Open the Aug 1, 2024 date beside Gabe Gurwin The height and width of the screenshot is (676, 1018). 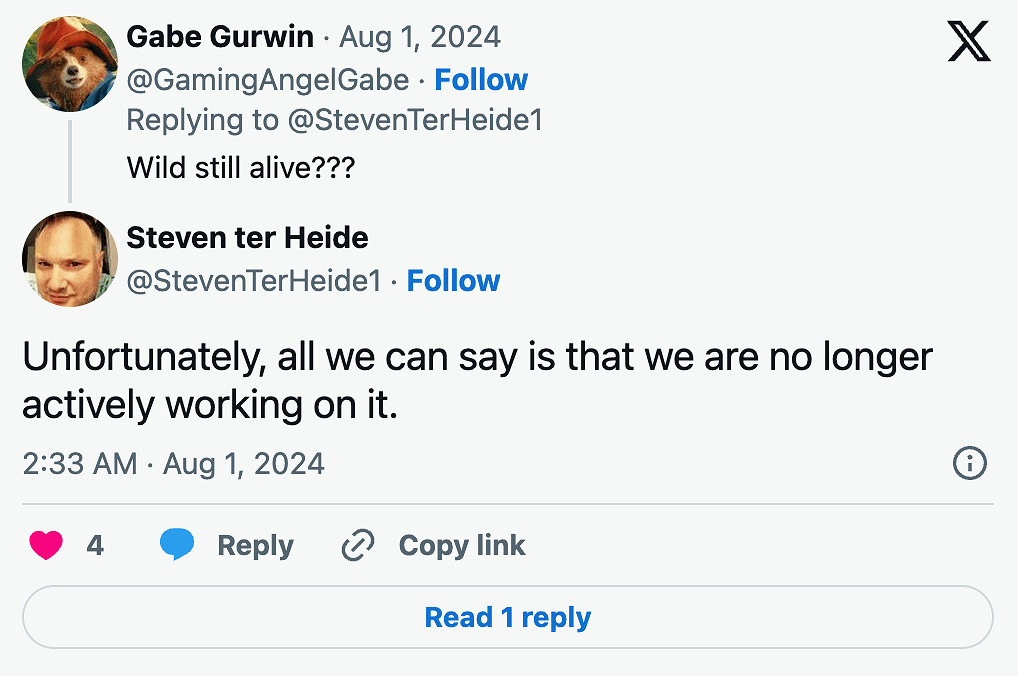[420, 38]
